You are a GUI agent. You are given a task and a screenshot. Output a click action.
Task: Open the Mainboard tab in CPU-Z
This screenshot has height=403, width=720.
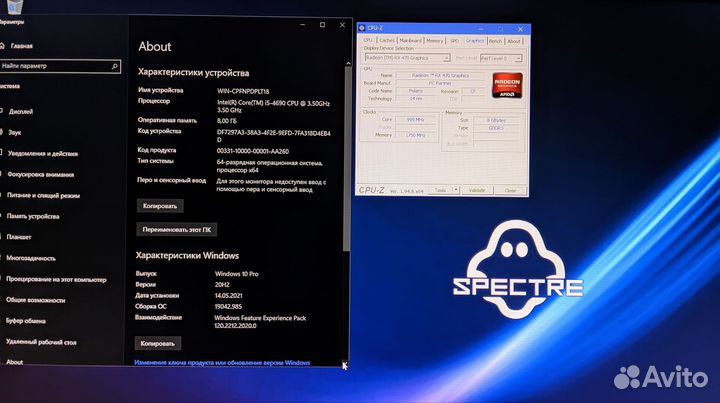411,40
